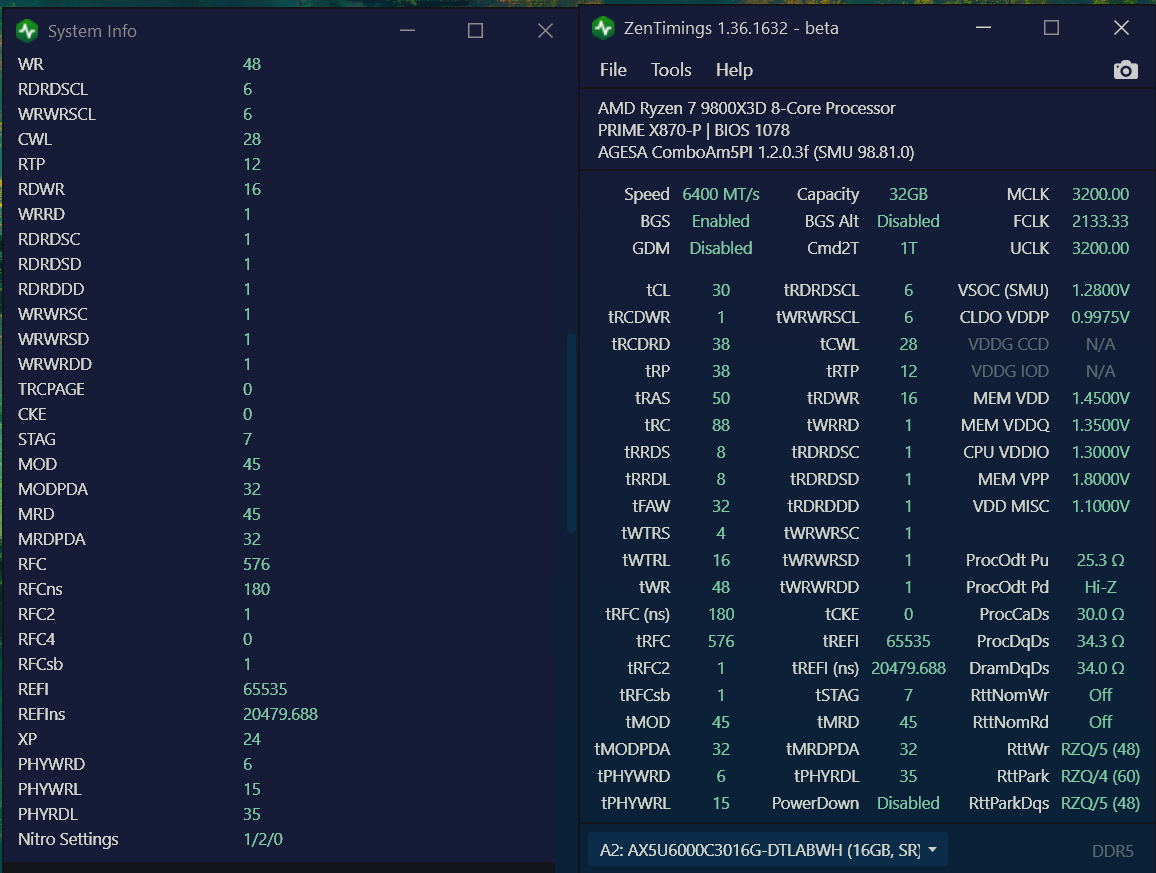Viewport: 1156px width, 873px height.
Task: Click the FCLK value 2133.33
Action: coord(1100,221)
